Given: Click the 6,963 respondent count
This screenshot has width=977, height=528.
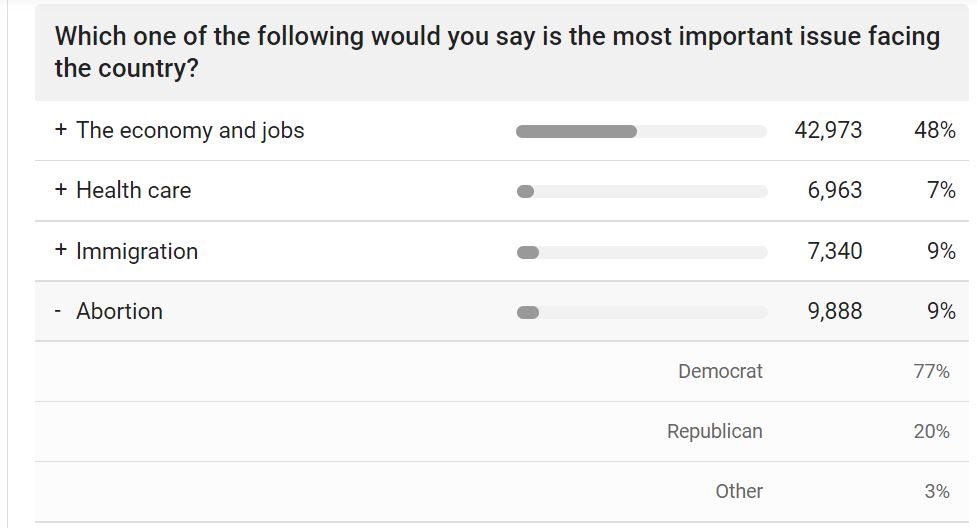Looking at the screenshot, I should coord(834,190).
